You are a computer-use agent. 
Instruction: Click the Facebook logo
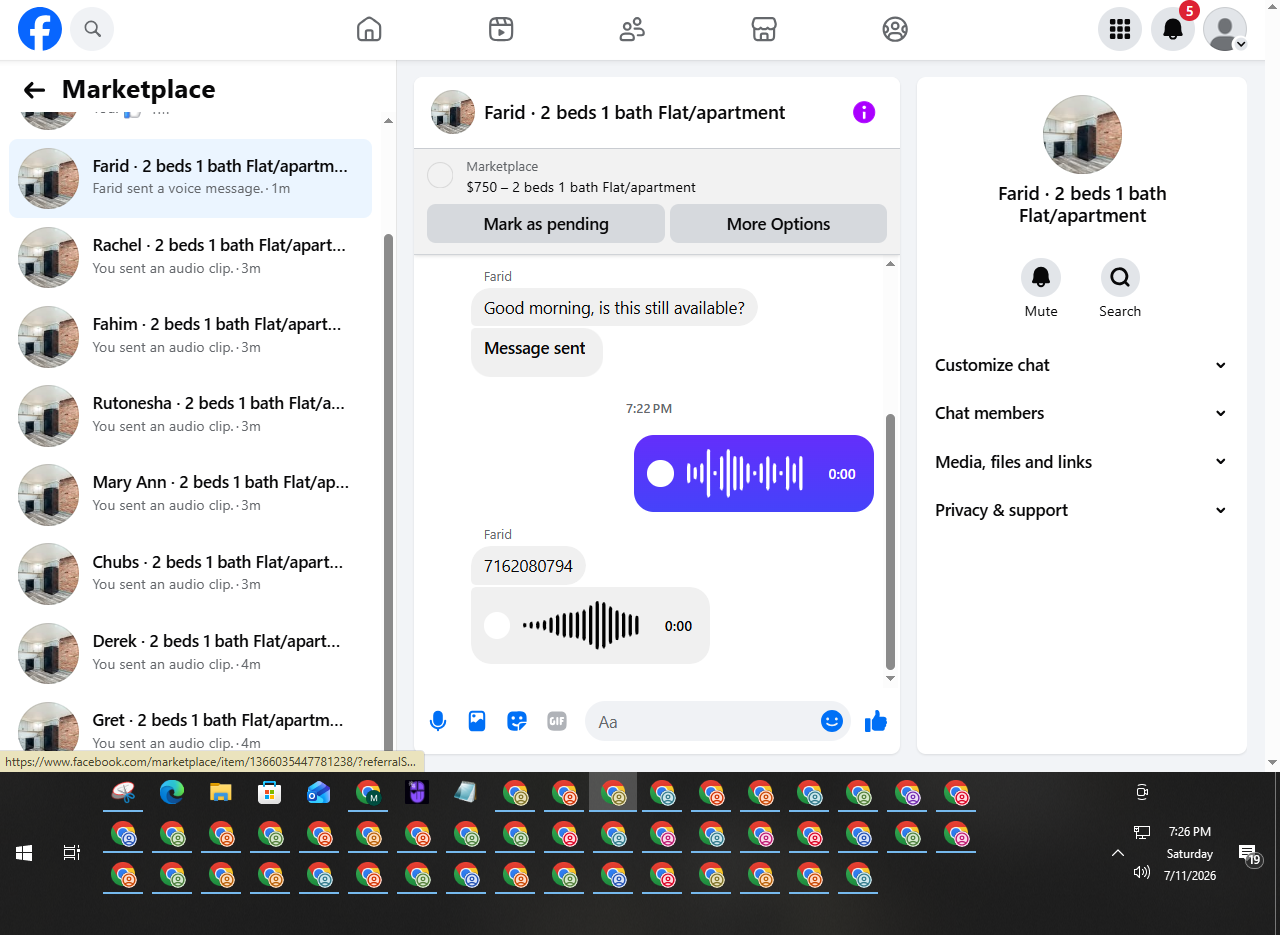click(x=40, y=29)
